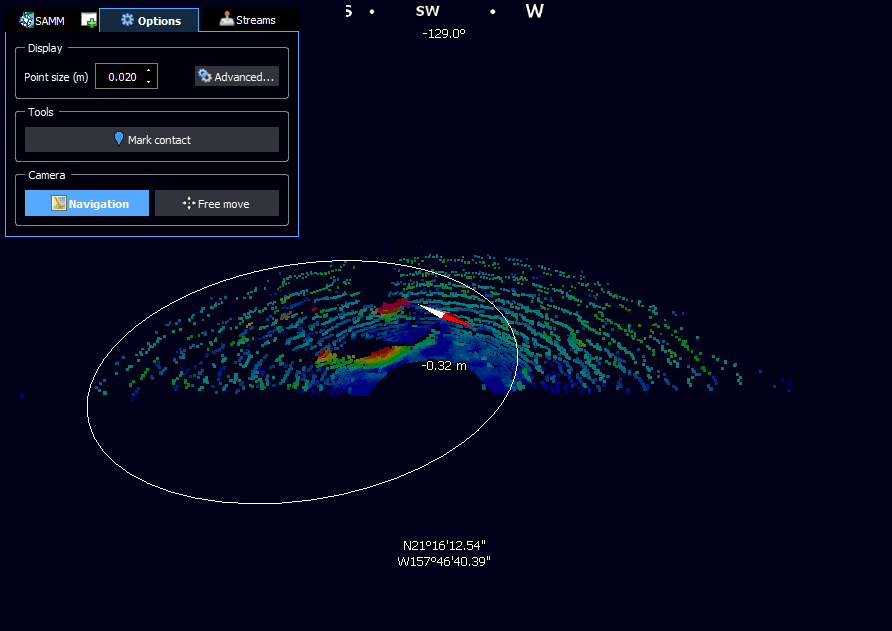Click the N21°16'12.54" latitude text
Viewport: 892px width, 631px height.
444,546
